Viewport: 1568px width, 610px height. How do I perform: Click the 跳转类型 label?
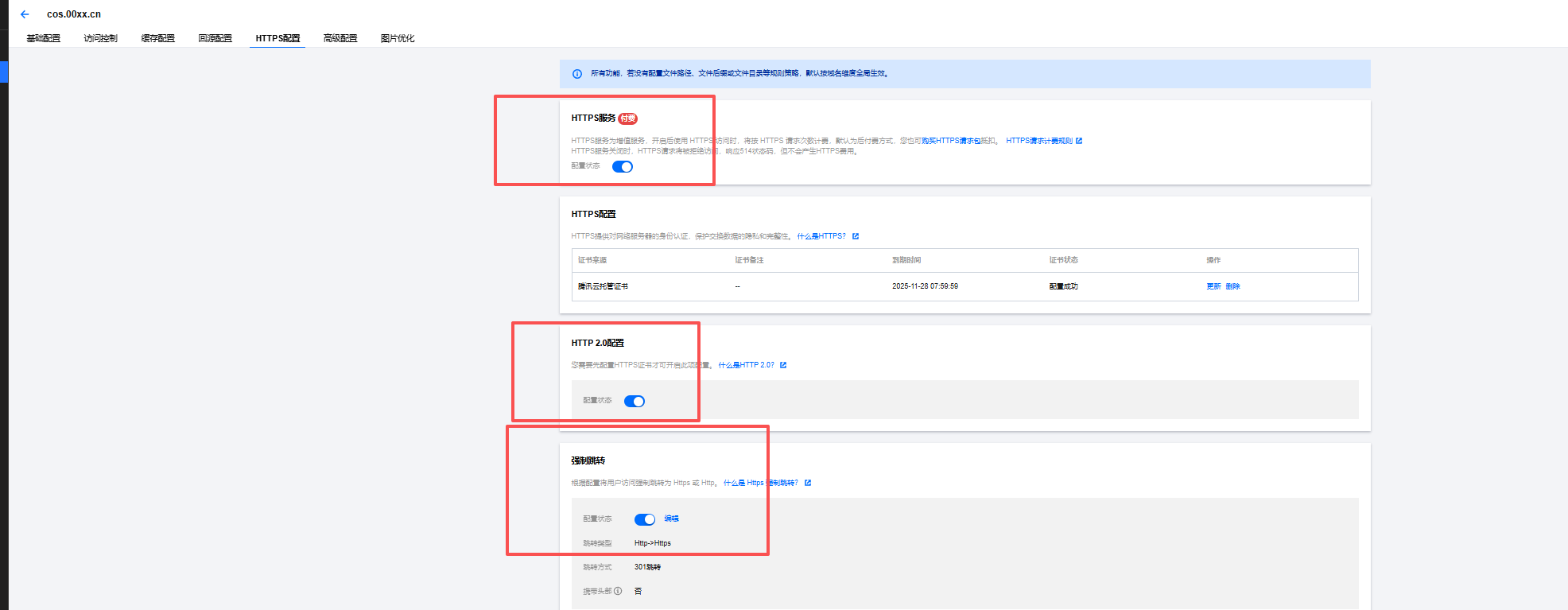point(597,543)
